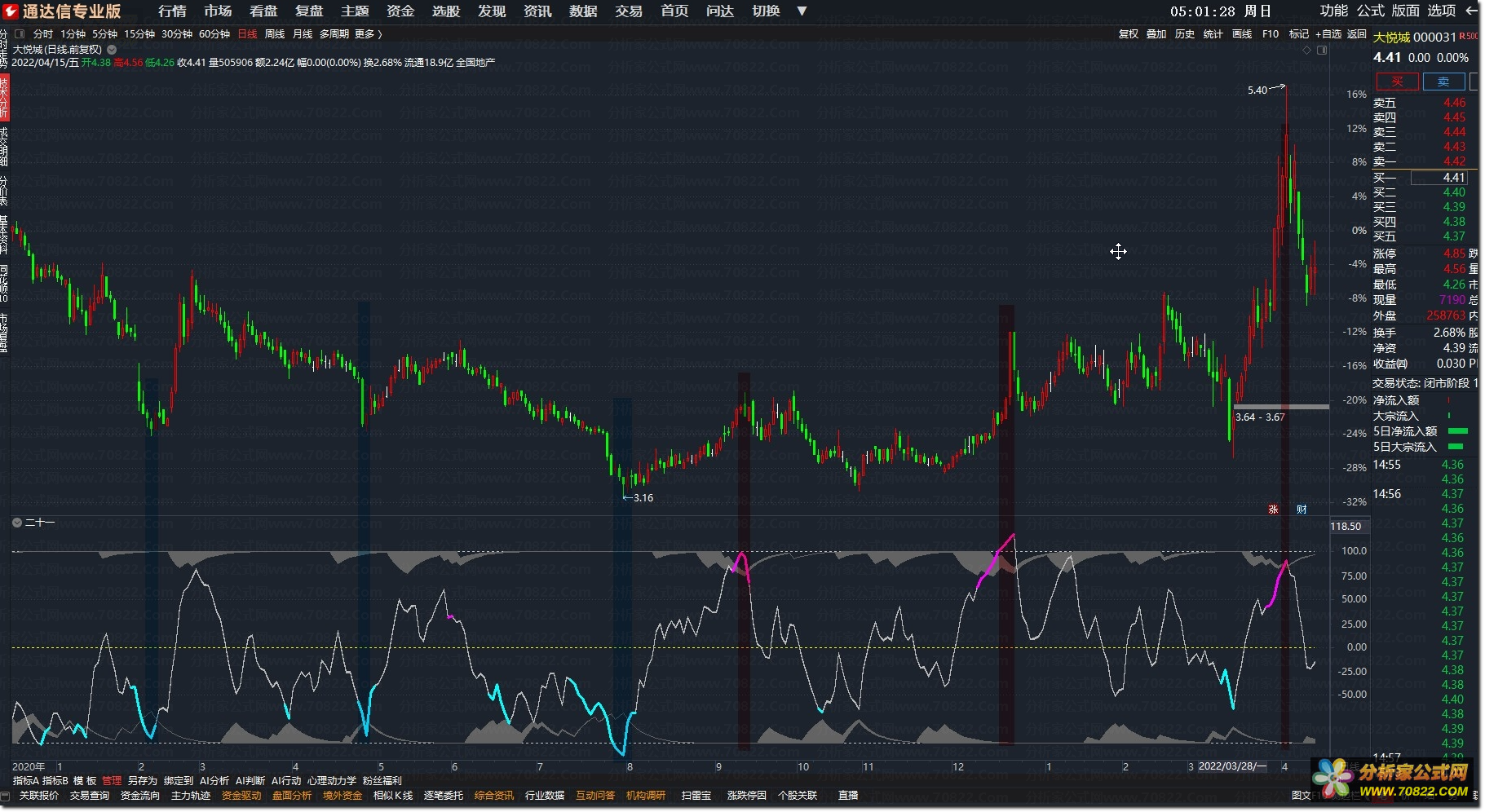Image resolution: width=1485 pixels, height=812 pixels.
Task: Click the blue 财 marker on chart
Action: coord(1302,509)
